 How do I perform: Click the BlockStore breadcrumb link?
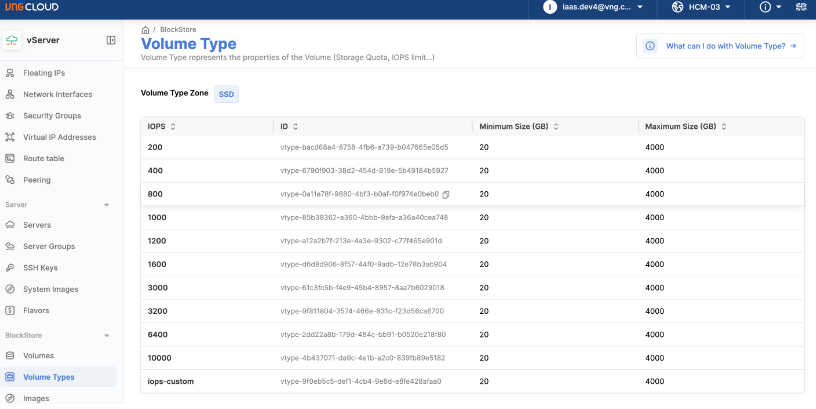tap(178, 30)
